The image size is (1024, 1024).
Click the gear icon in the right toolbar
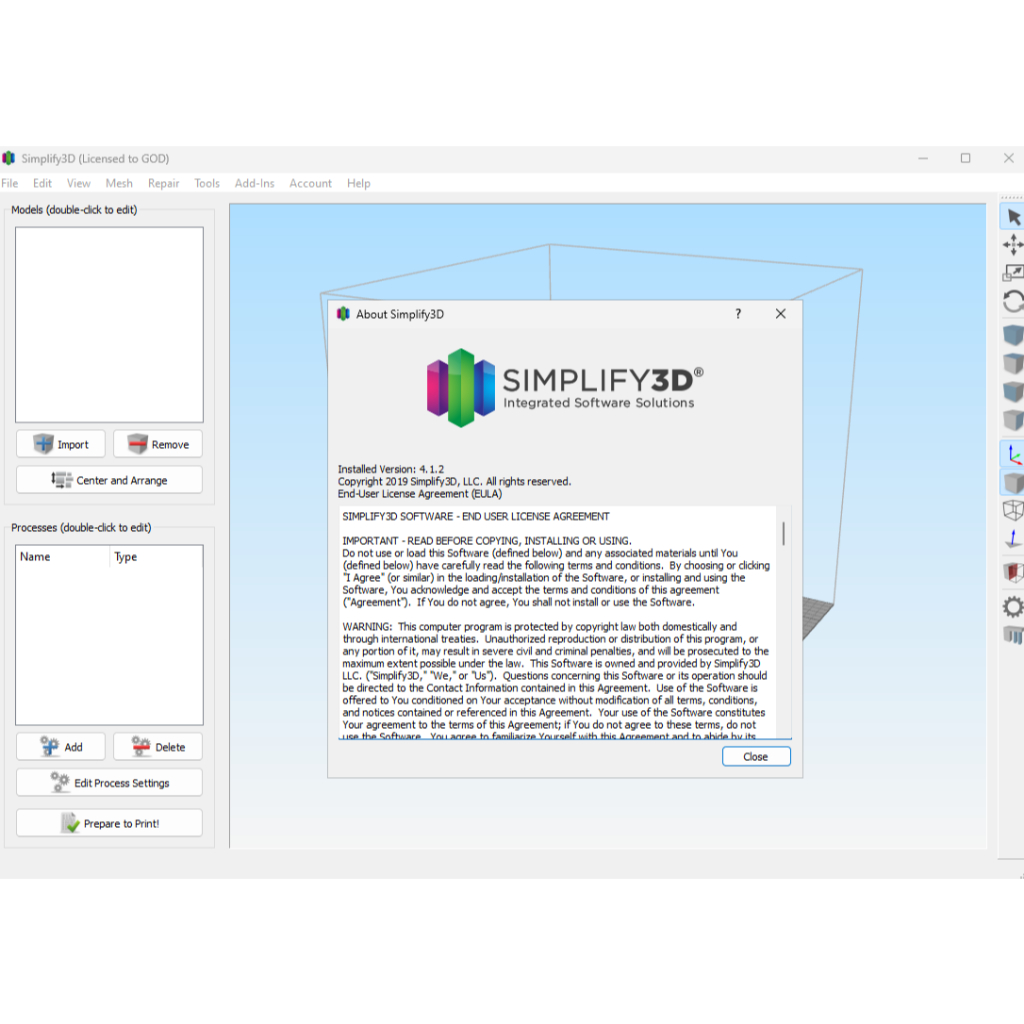click(x=1013, y=607)
